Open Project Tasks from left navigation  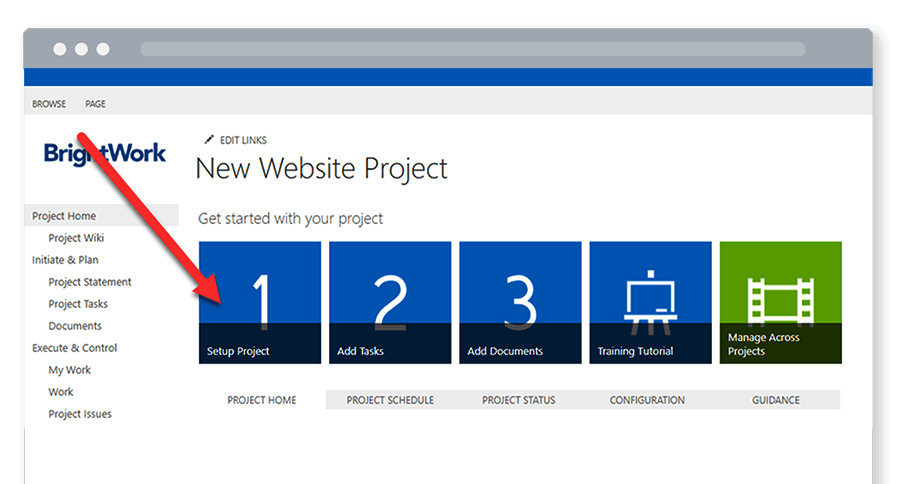(78, 304)
